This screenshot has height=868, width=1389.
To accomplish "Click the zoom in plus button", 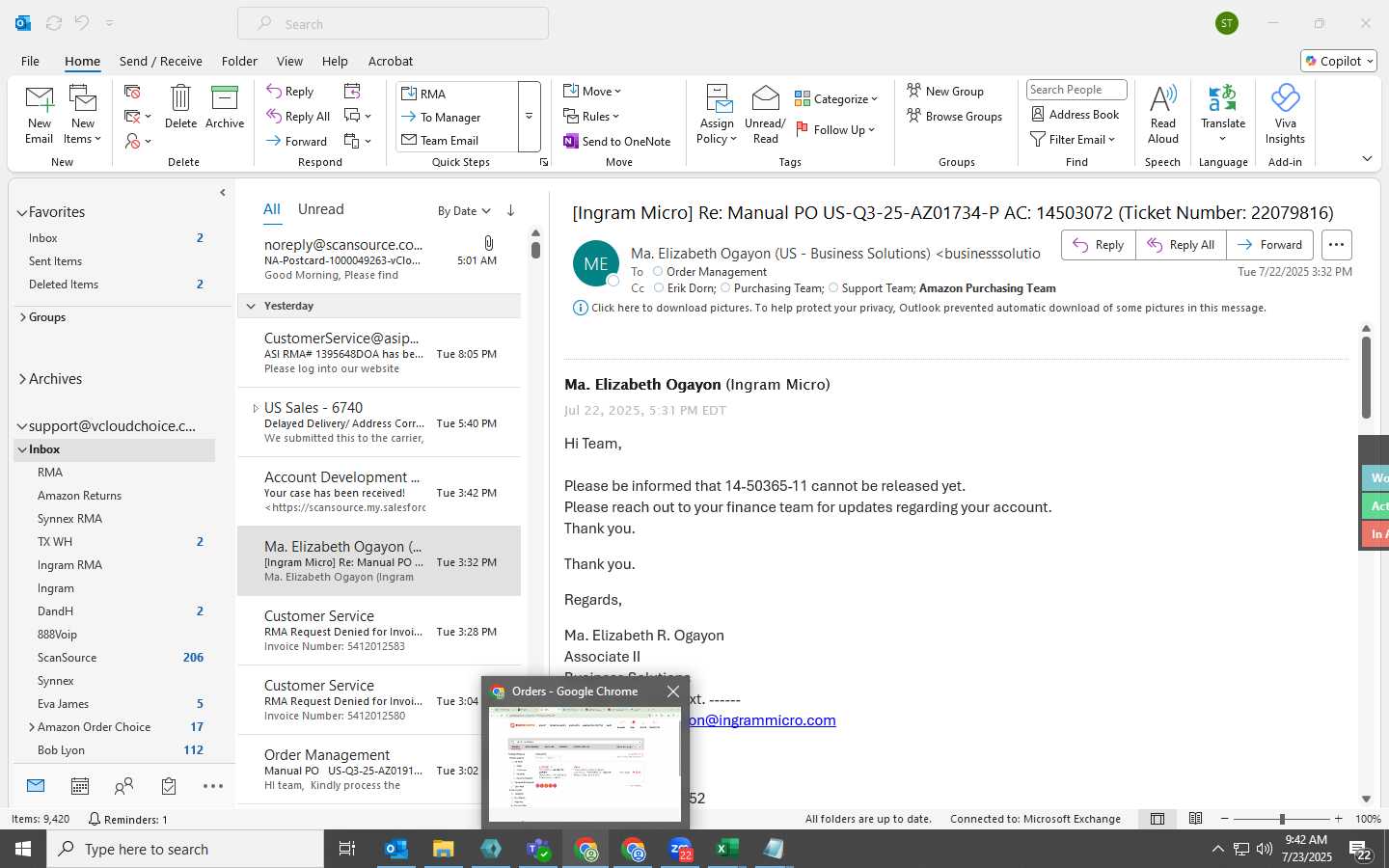I will point(1338,819).
